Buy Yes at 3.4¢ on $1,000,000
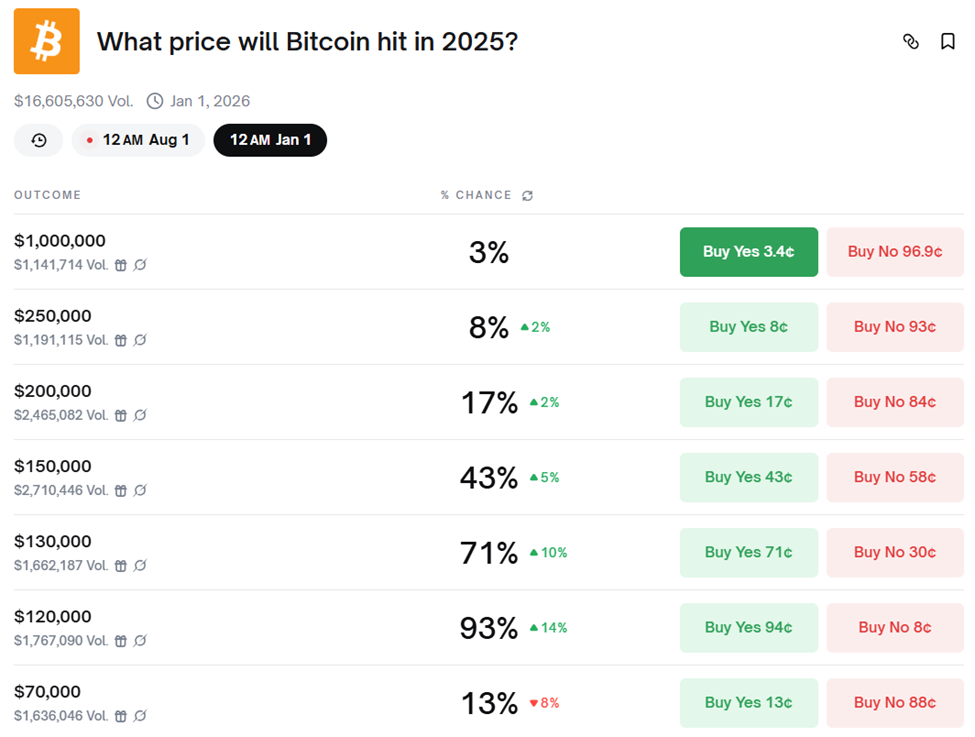This screenshot has height=737, width=975. click(x=748, y=252)
